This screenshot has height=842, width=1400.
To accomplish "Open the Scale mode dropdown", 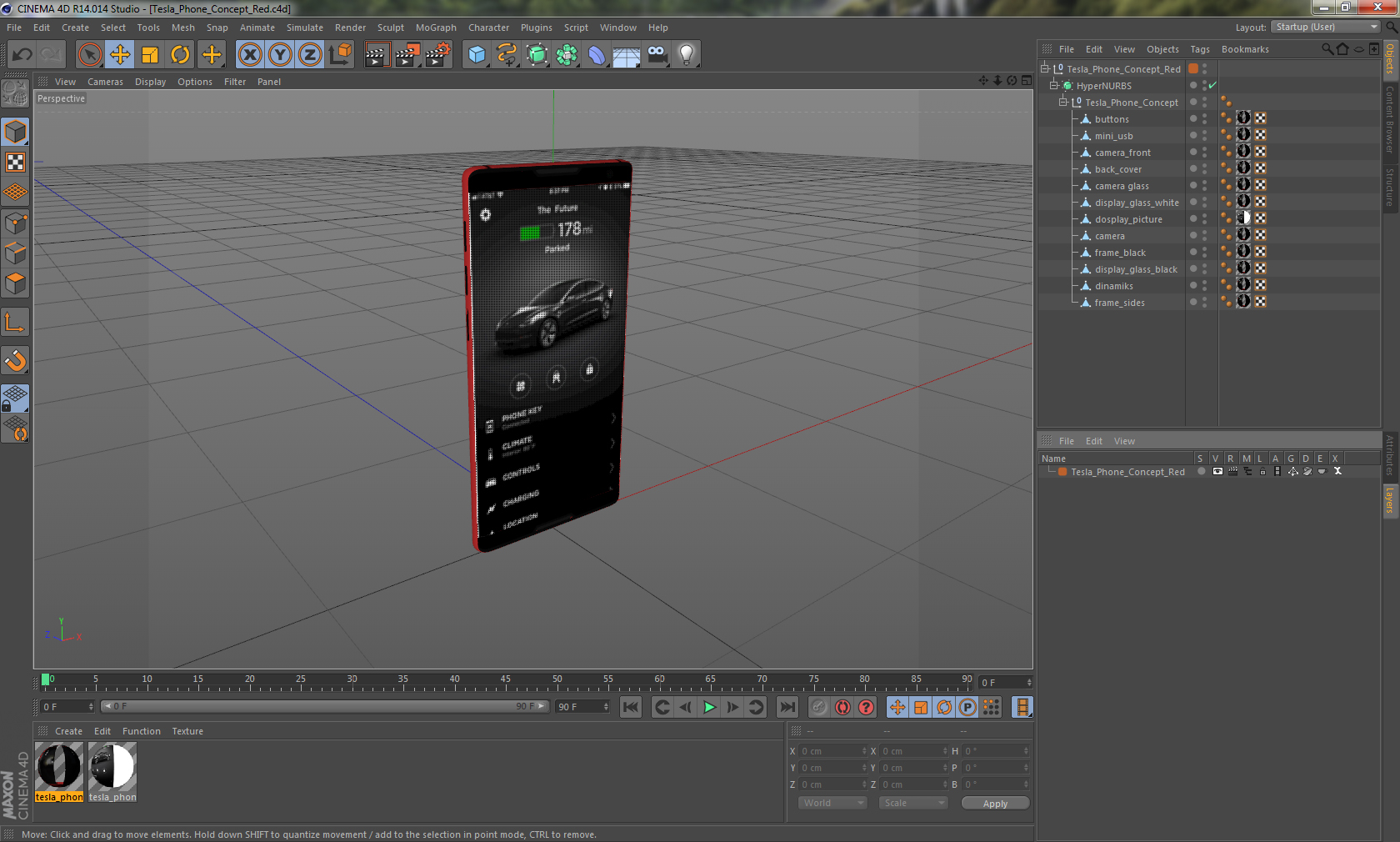I will pyautogui.click(x=913, y=803).
